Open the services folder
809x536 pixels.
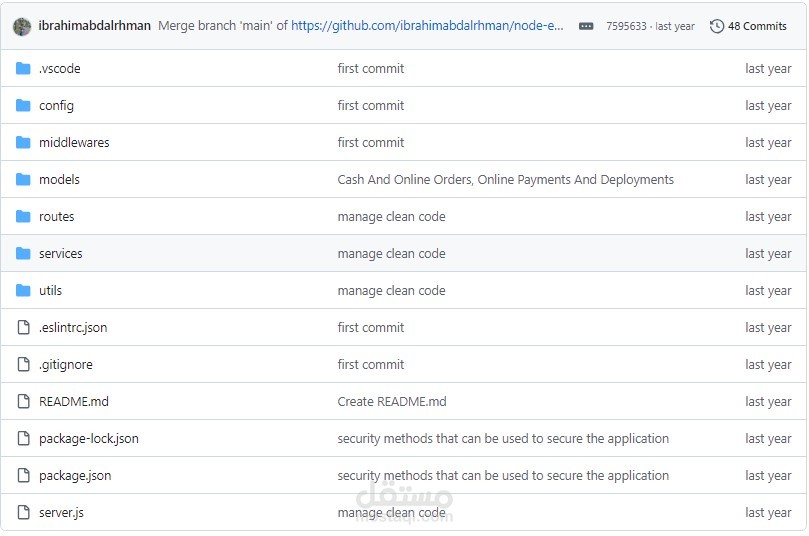click(x=61, y=254)
